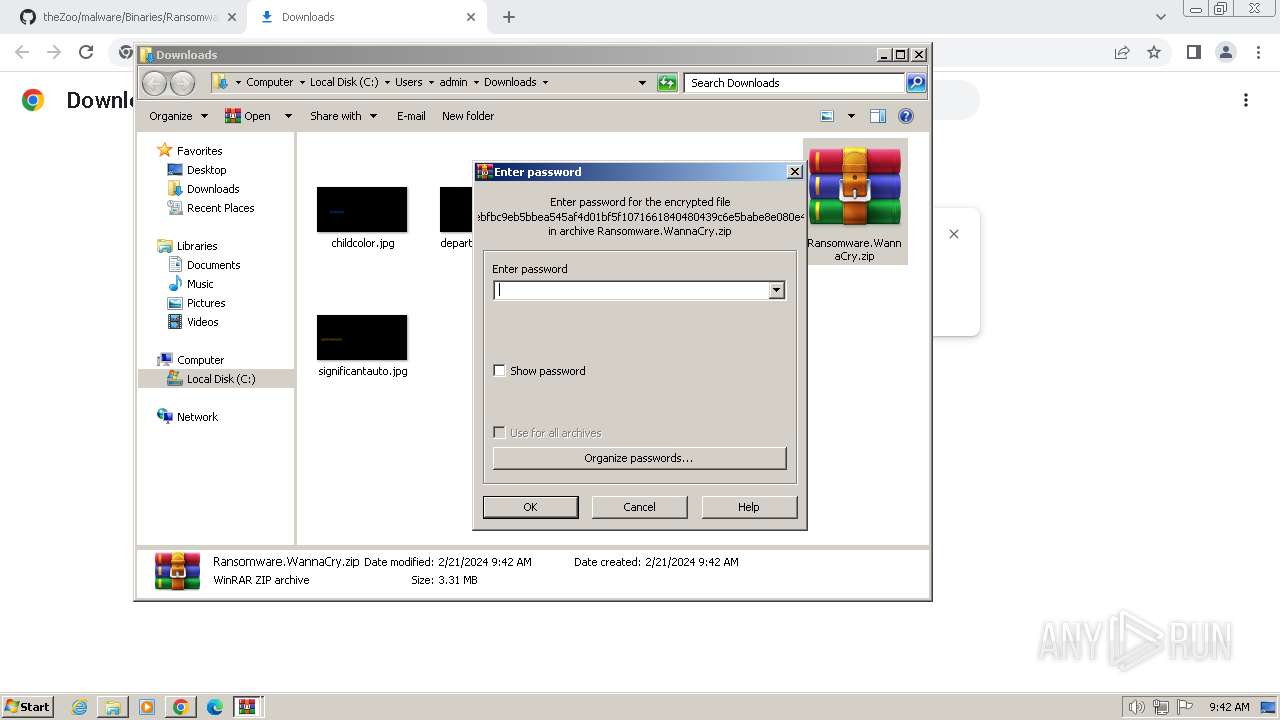Open Desktop in the navigation pane

coord(206,170)
